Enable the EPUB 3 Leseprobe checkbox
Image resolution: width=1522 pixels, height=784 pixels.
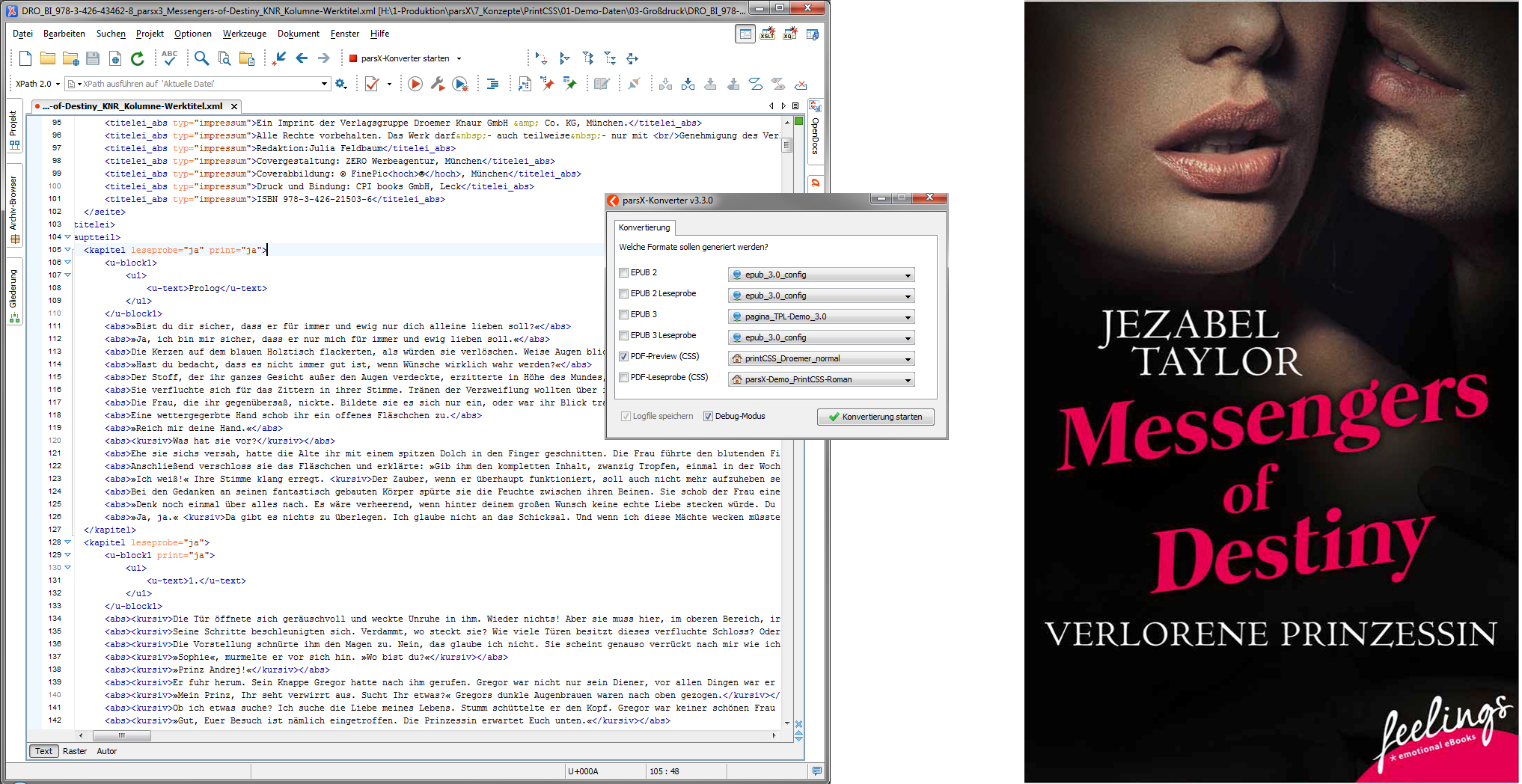click(x=624, y=336)
